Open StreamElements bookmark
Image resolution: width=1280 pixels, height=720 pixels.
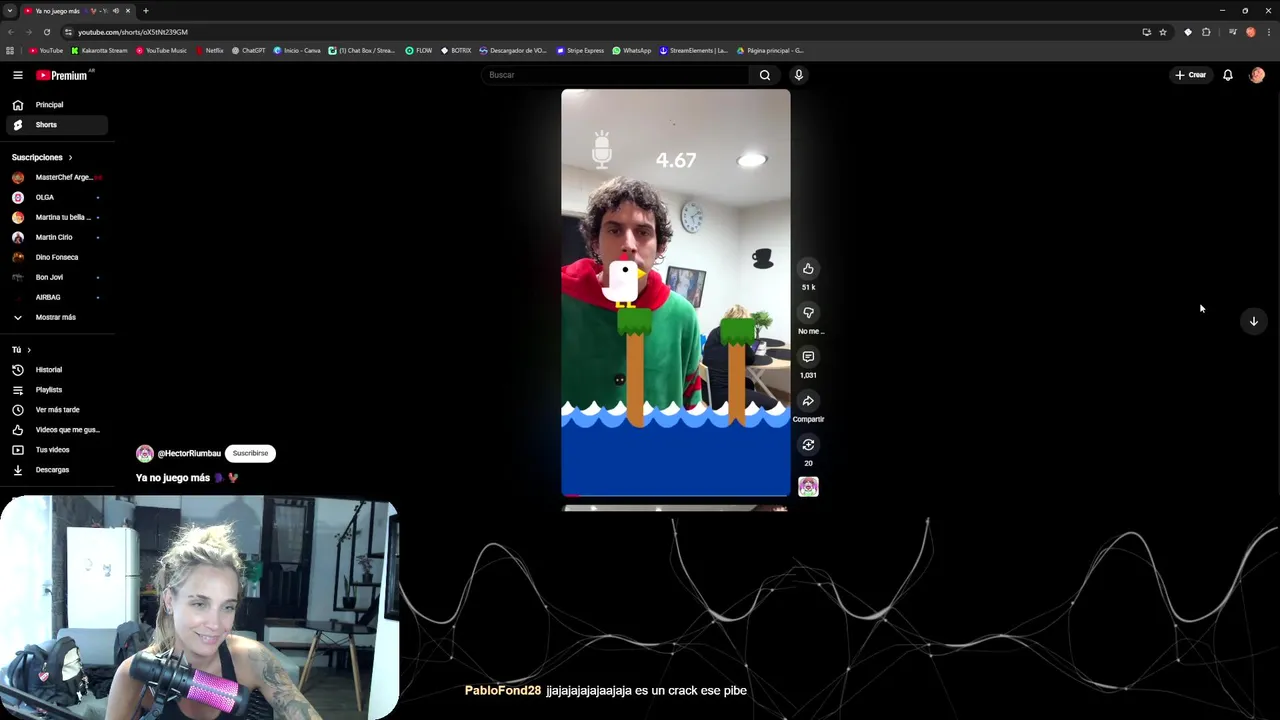click(694, 50)
